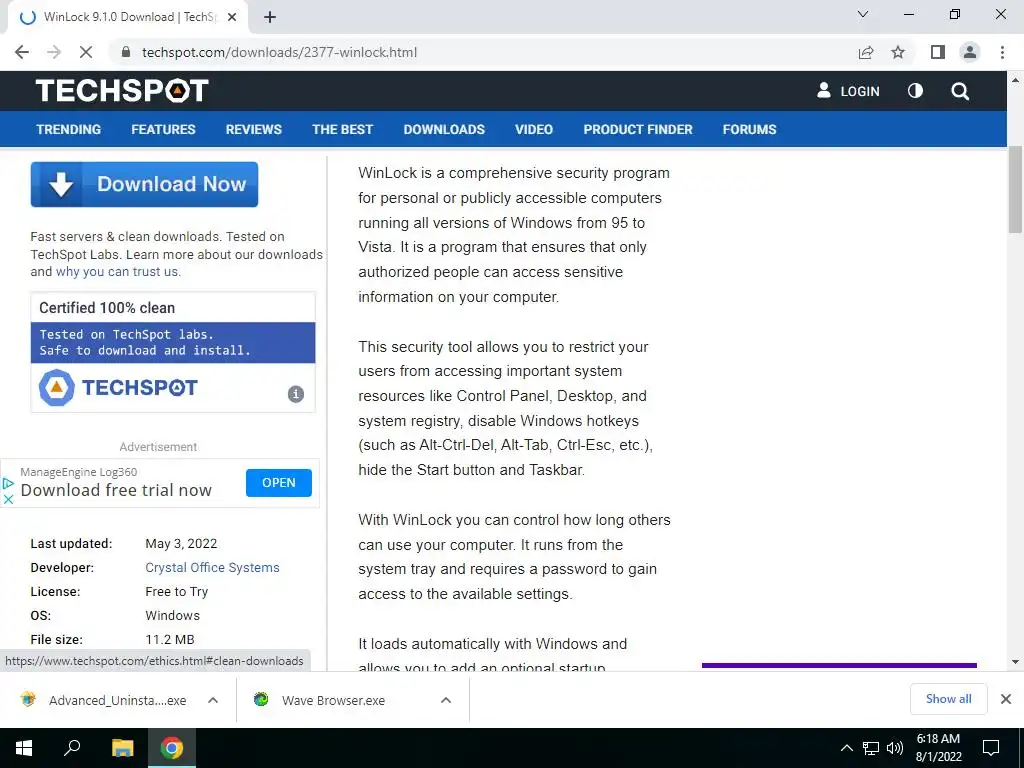This screenshot has height=768, width=1024.
Task: Open THE BEST menu item
Action: coord(342,129)
